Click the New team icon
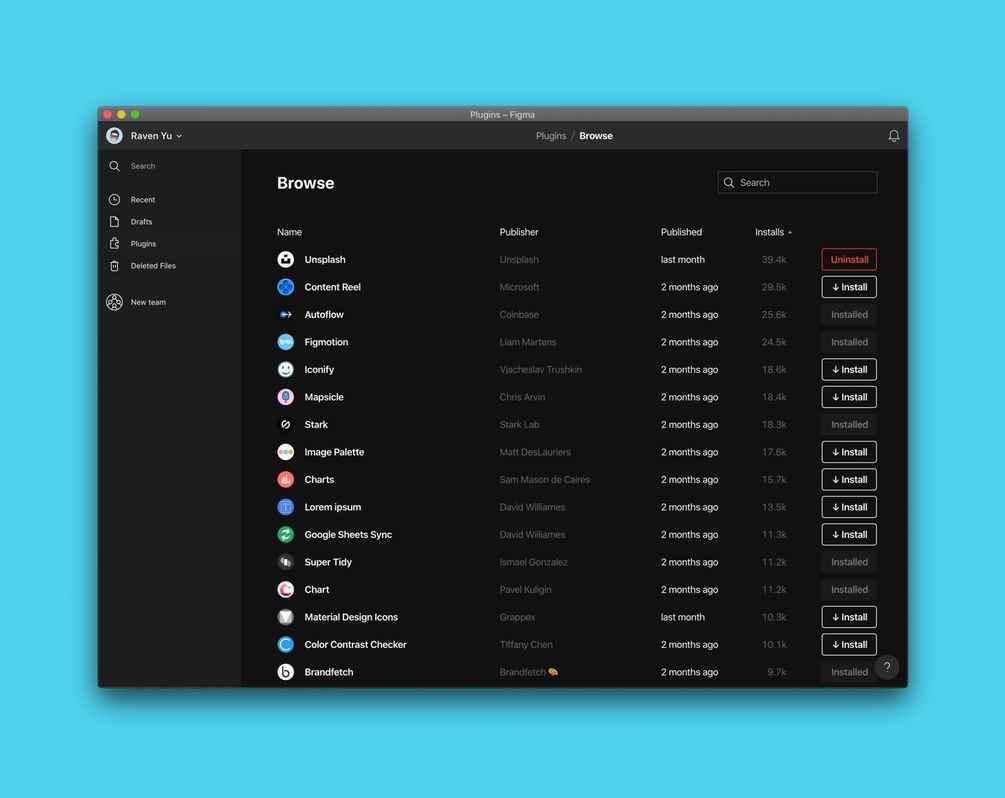Screen dimensions: 1005x798 tap(115, 302)
